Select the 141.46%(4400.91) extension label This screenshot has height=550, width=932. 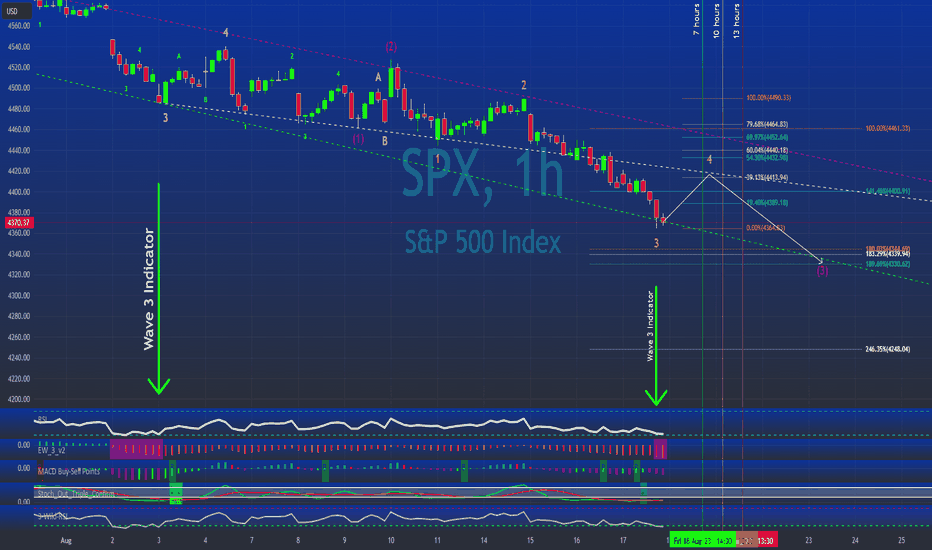(887, 191)
